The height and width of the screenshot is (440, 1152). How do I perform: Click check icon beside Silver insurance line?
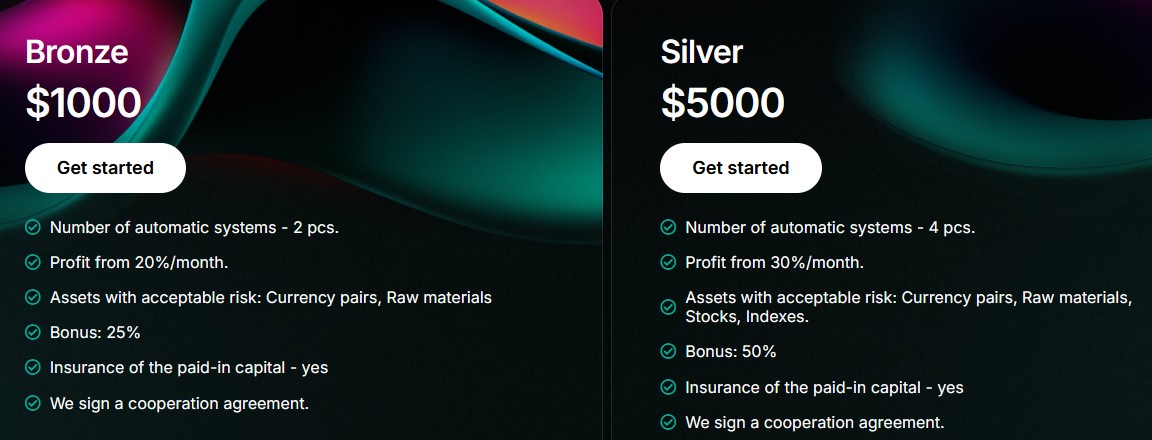tap(668, 387)
